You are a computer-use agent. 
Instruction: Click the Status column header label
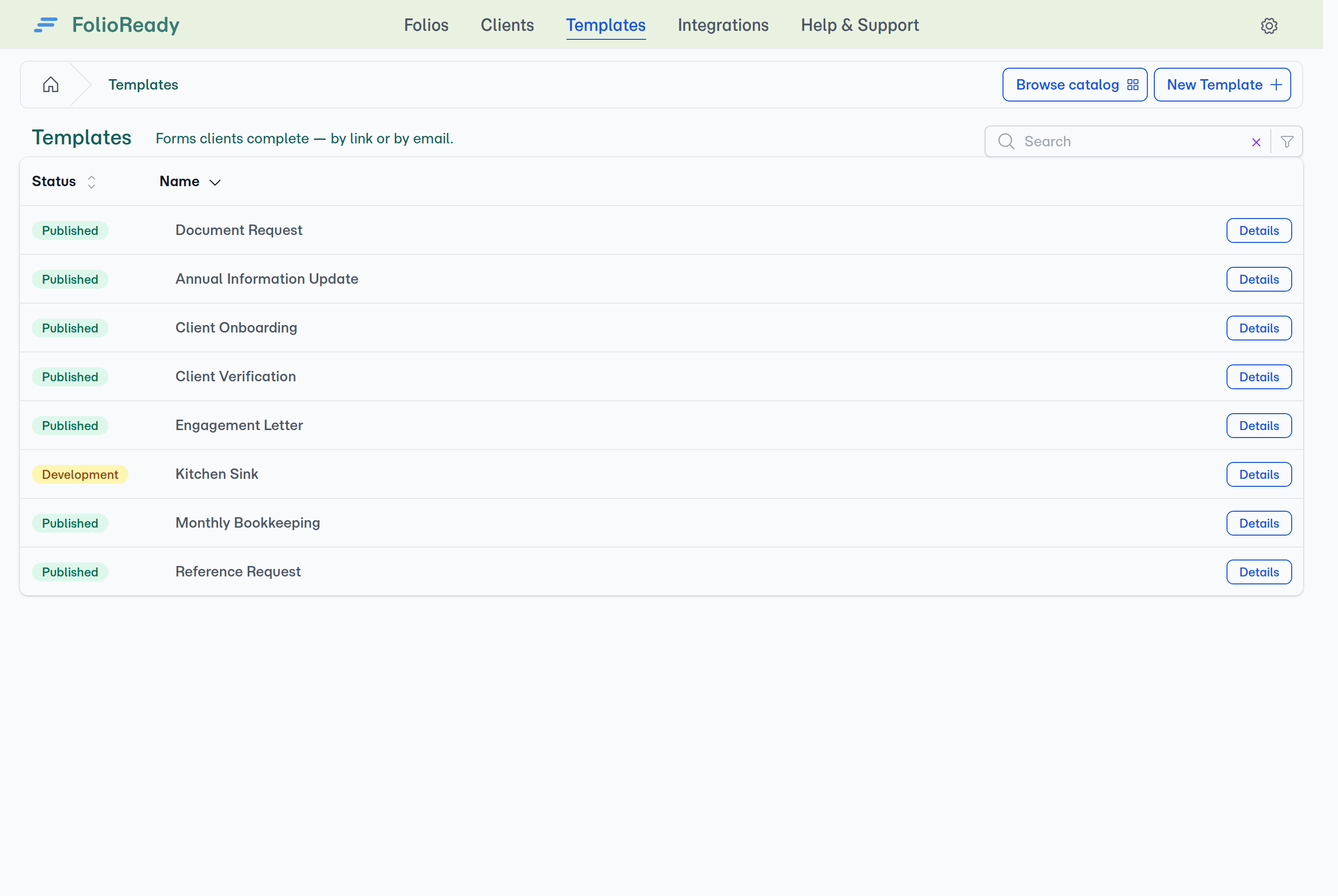[x=54, y=182]
